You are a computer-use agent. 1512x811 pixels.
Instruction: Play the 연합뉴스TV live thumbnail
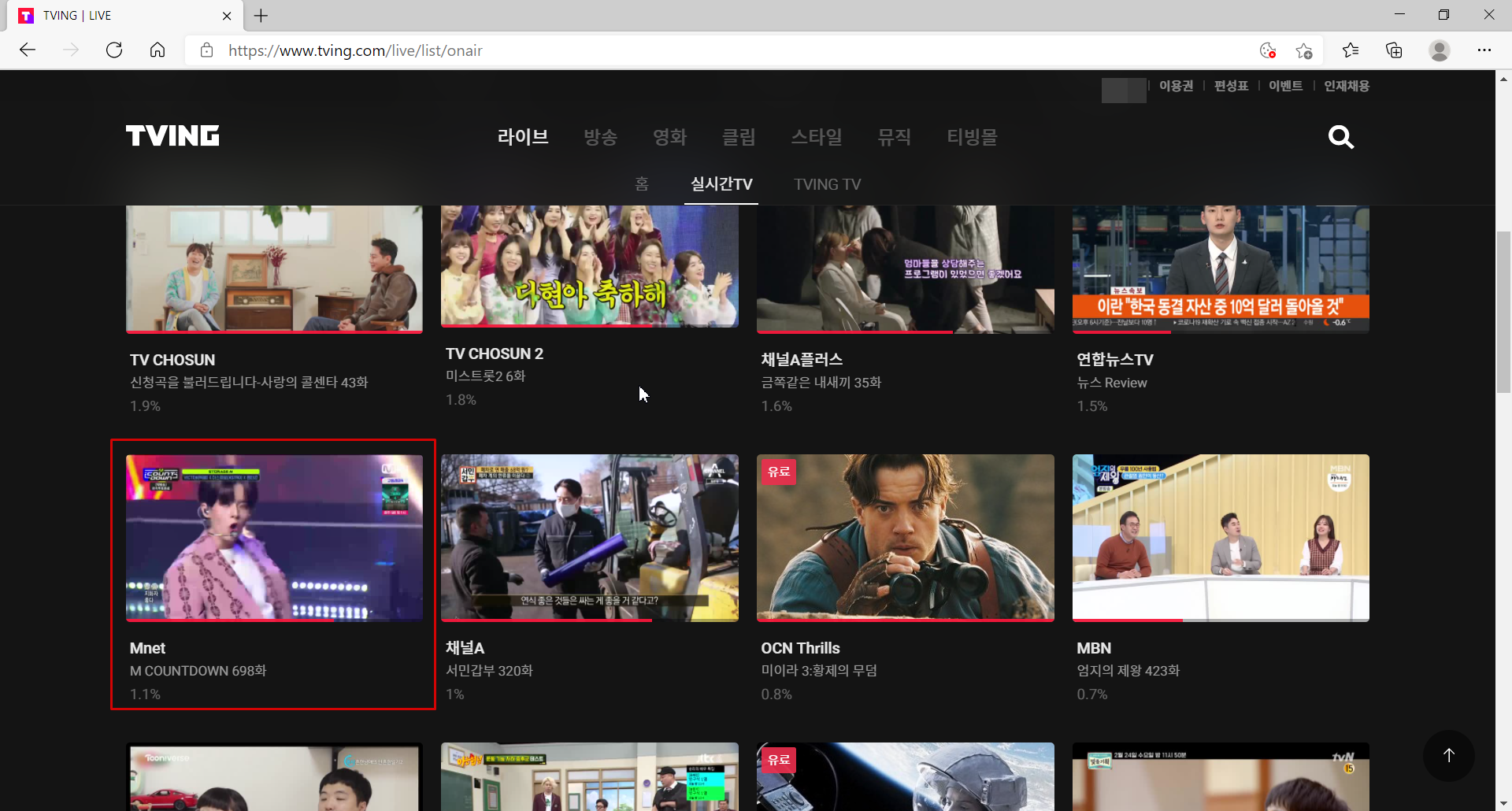click(1221, 269)
